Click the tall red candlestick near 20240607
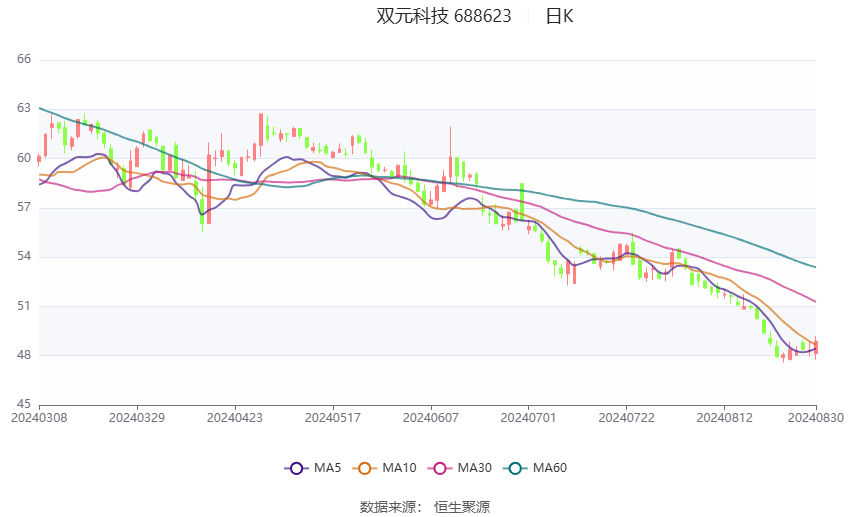Image resolution: width=850 pixels, height=517 pixels. click(x=450, y=154)
